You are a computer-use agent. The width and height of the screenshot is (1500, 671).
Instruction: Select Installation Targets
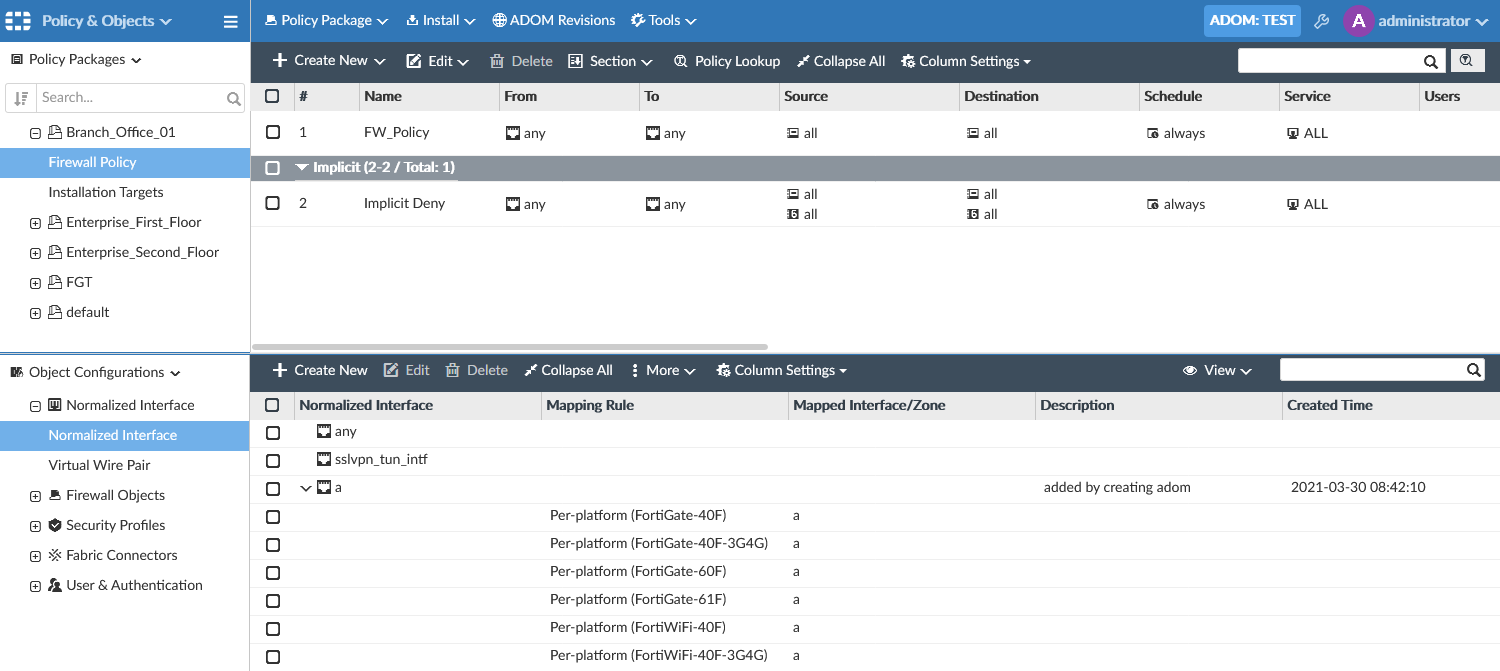pyautogui.click(x=106, y=192)
